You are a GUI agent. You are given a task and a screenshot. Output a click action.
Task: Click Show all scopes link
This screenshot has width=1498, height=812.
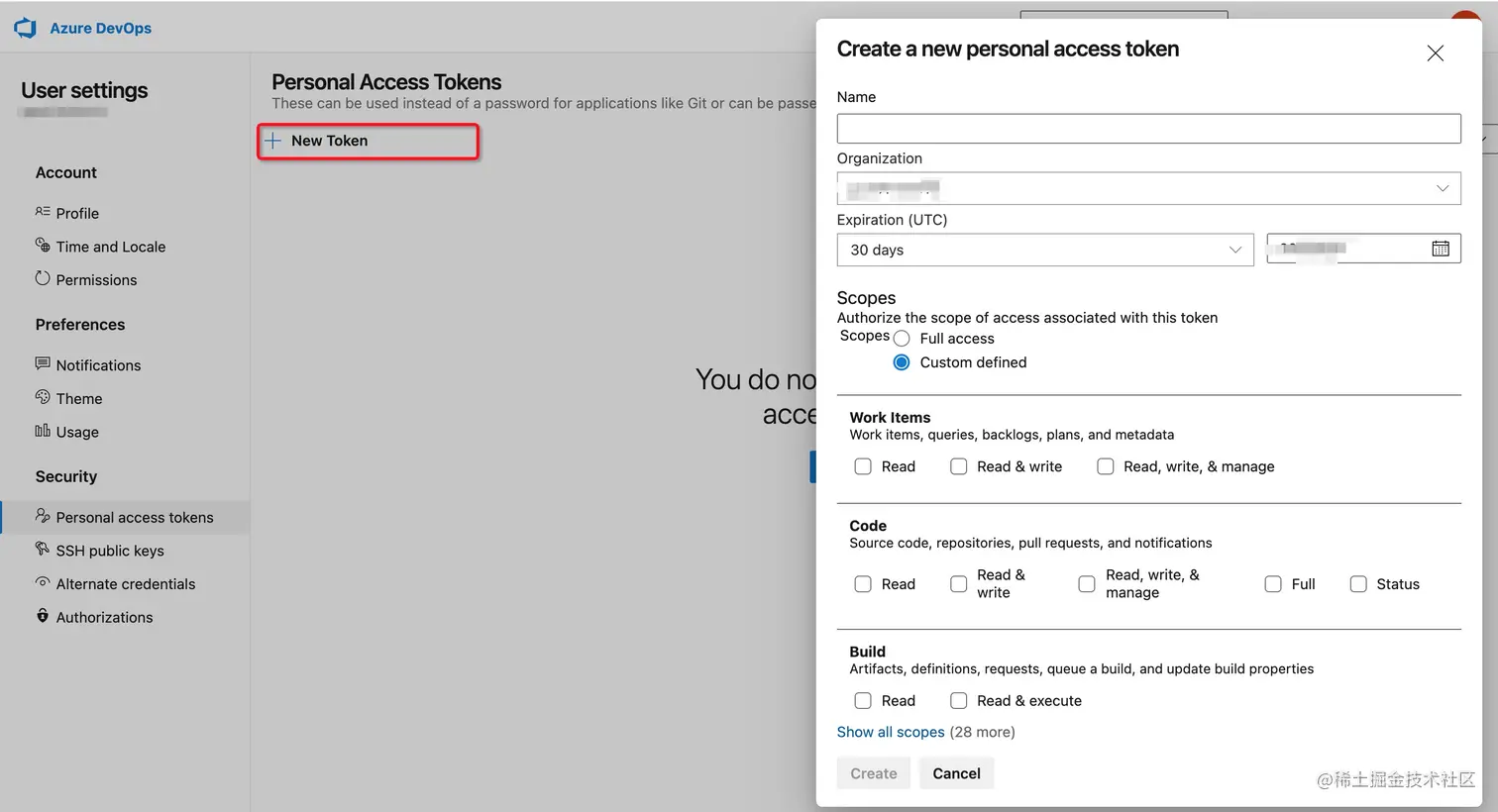click(891, 732)
